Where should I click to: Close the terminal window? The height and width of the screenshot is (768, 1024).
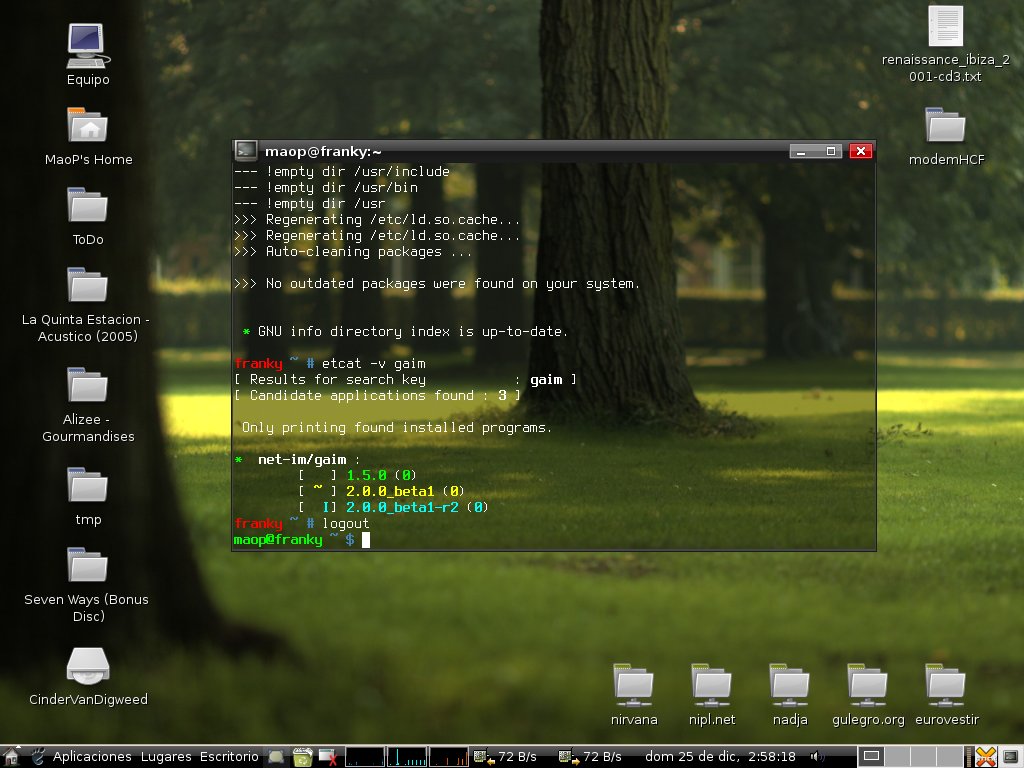[861, 152]
